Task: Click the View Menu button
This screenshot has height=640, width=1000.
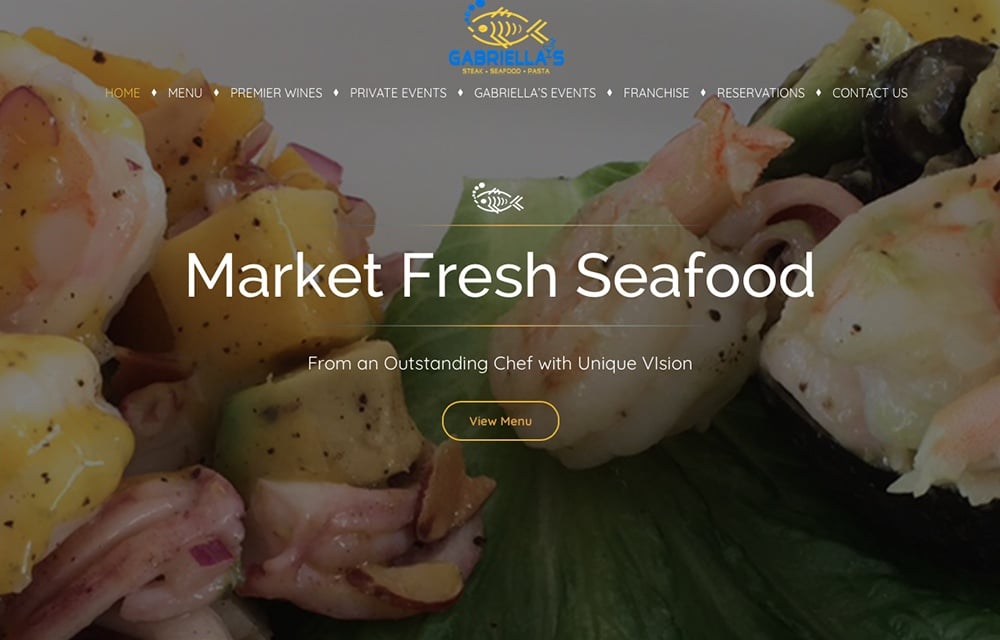Action: coord(501,421)
